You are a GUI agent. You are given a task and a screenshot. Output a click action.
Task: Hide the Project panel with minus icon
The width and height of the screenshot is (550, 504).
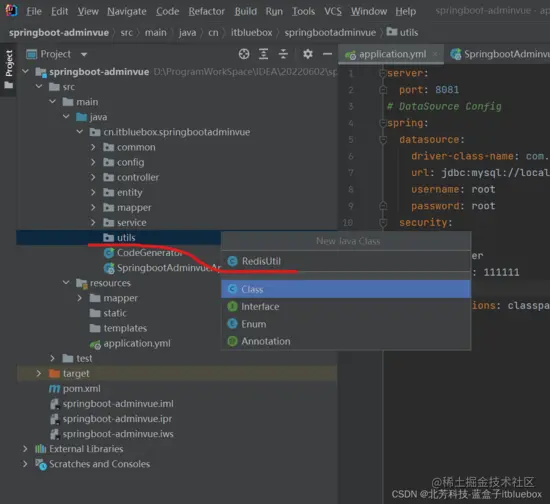click(x=327, y=54)
